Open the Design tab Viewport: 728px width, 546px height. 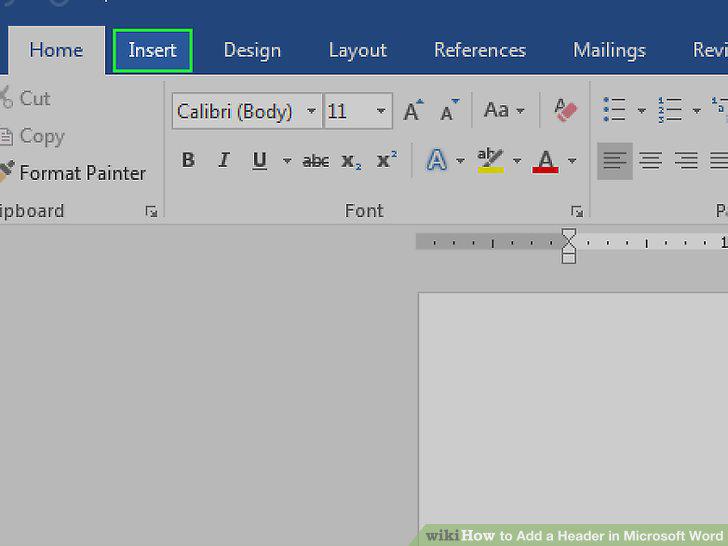pyautogui.click(x=252, y=50)
